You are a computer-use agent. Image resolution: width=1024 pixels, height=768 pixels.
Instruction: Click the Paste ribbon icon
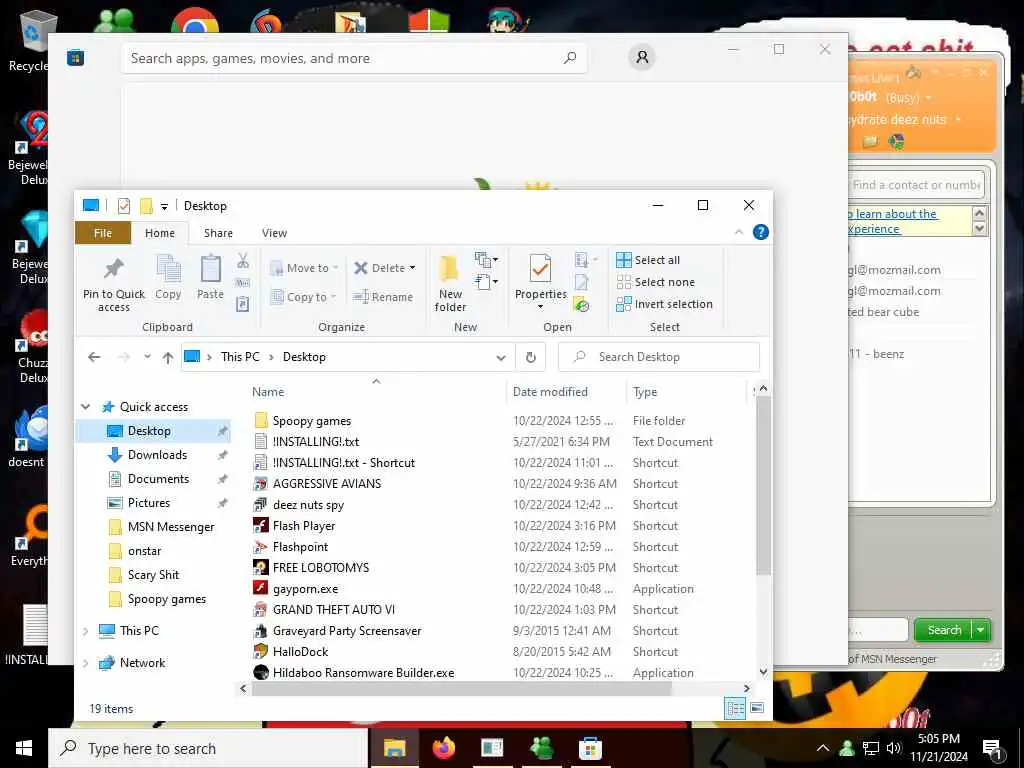point(210,269)
